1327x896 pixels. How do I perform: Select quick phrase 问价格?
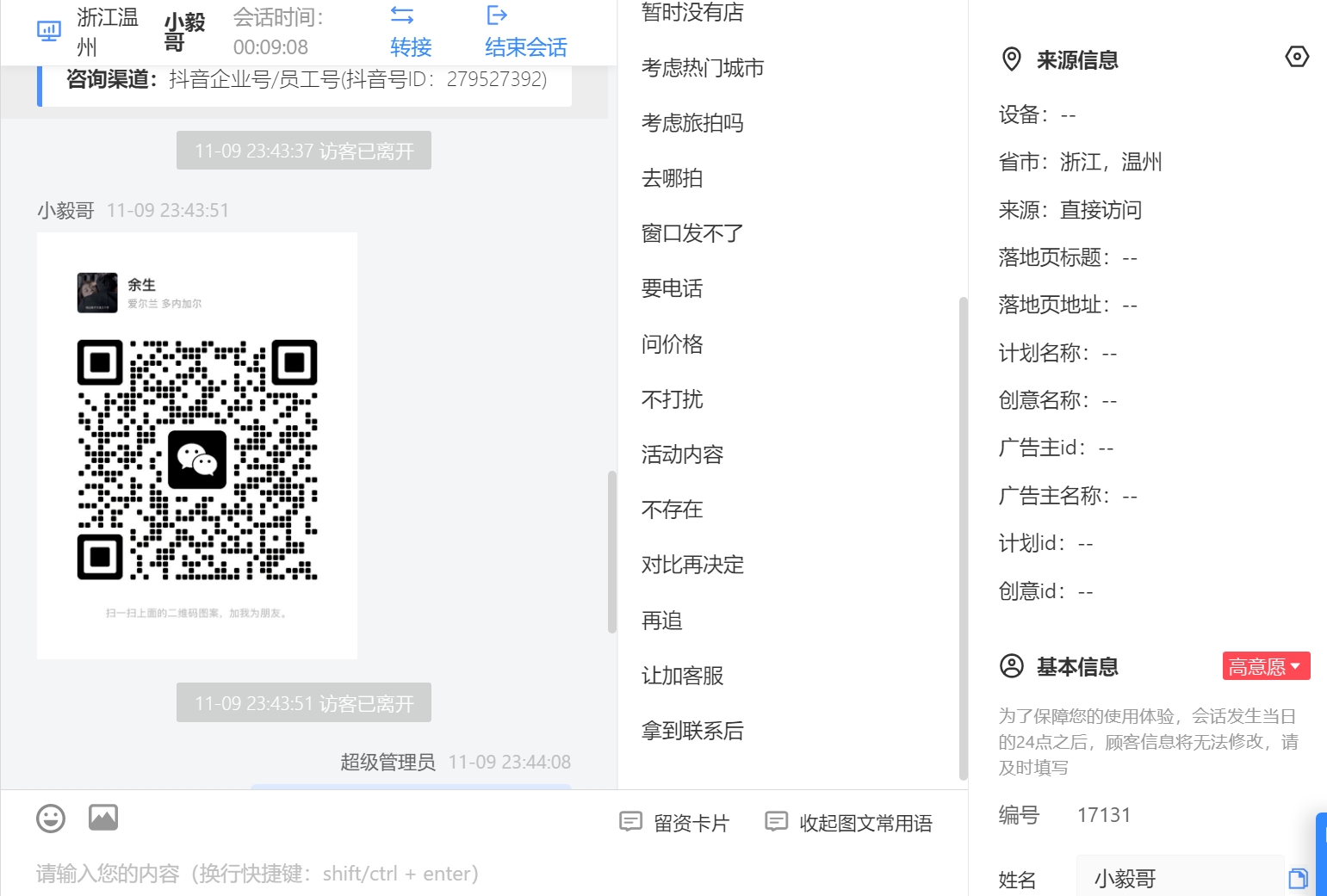pos(673,344)
